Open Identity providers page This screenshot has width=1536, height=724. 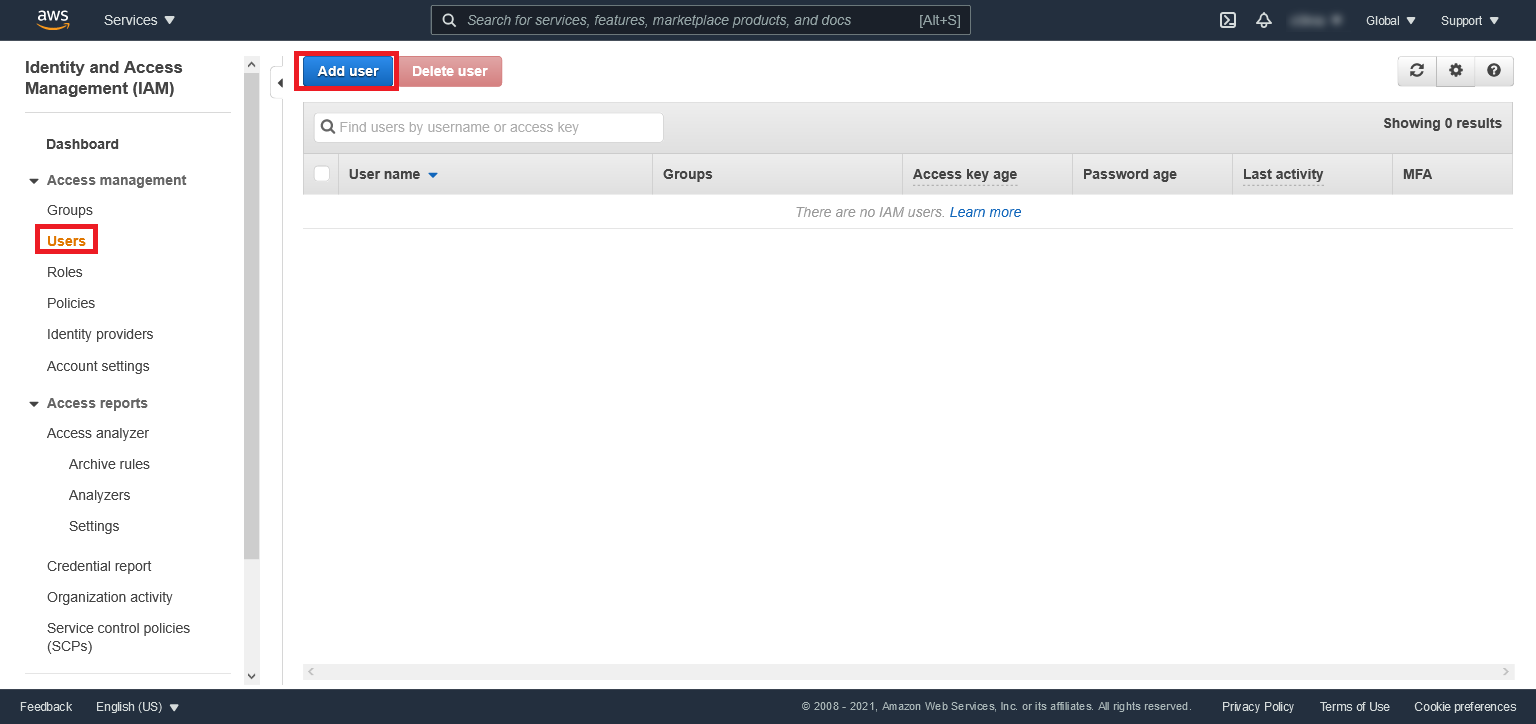[x=100, y=334]
